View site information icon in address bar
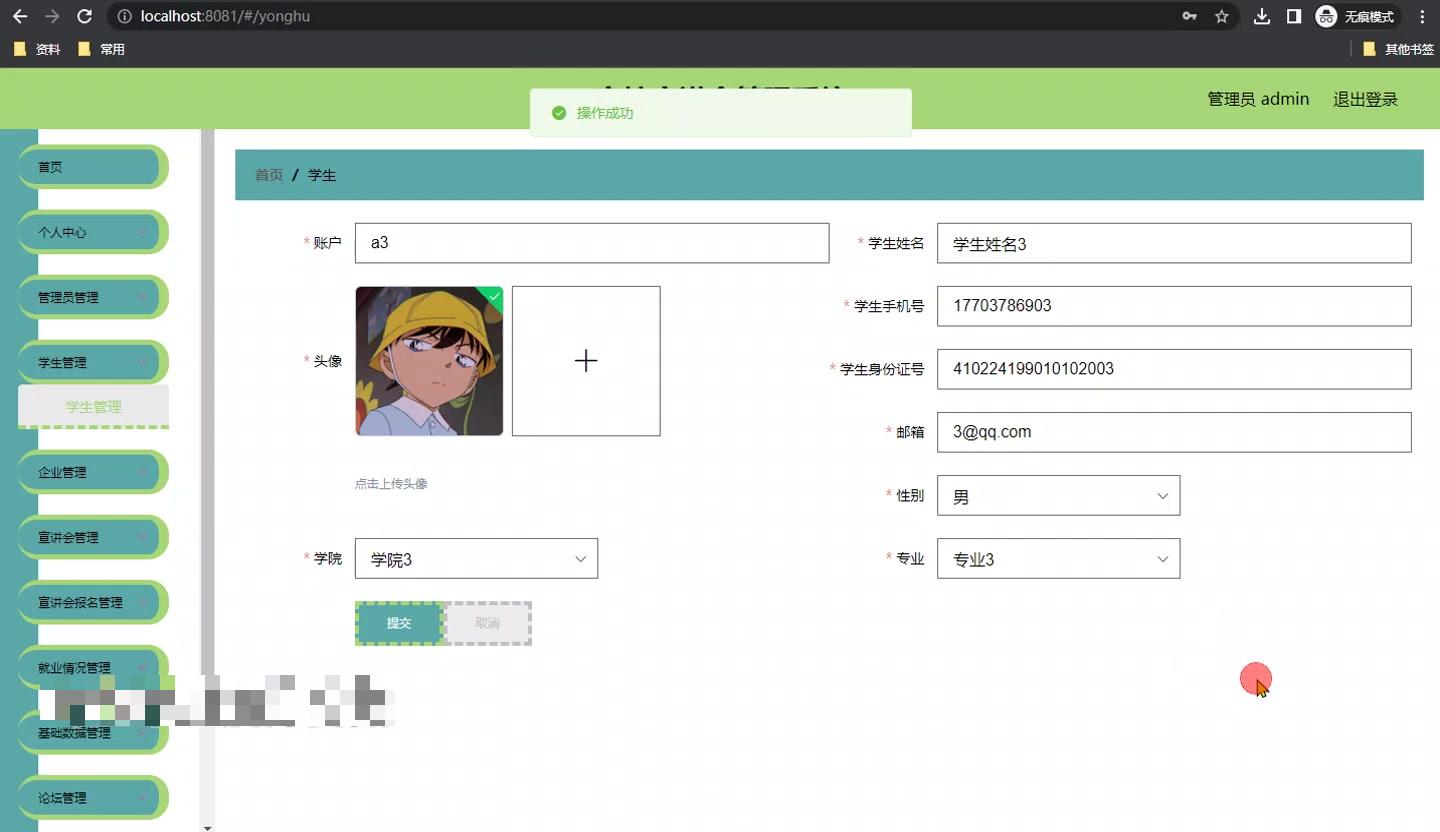 pos(124,16)
